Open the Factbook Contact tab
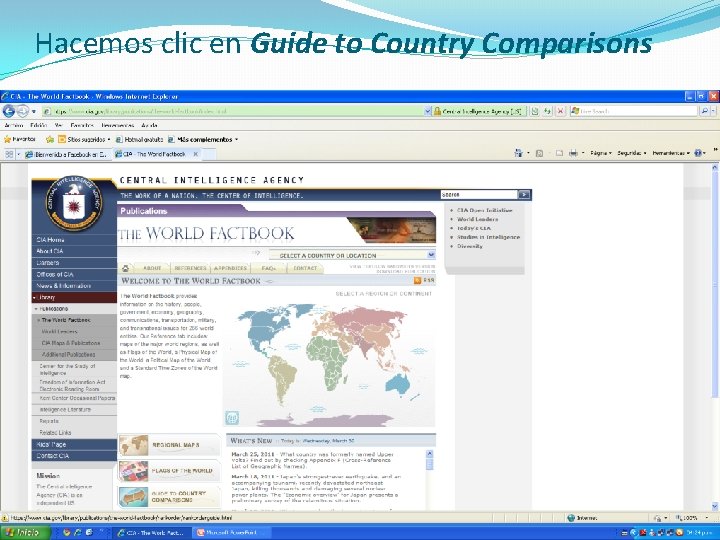This screenshot has height=540, width=720. point(305,268)
